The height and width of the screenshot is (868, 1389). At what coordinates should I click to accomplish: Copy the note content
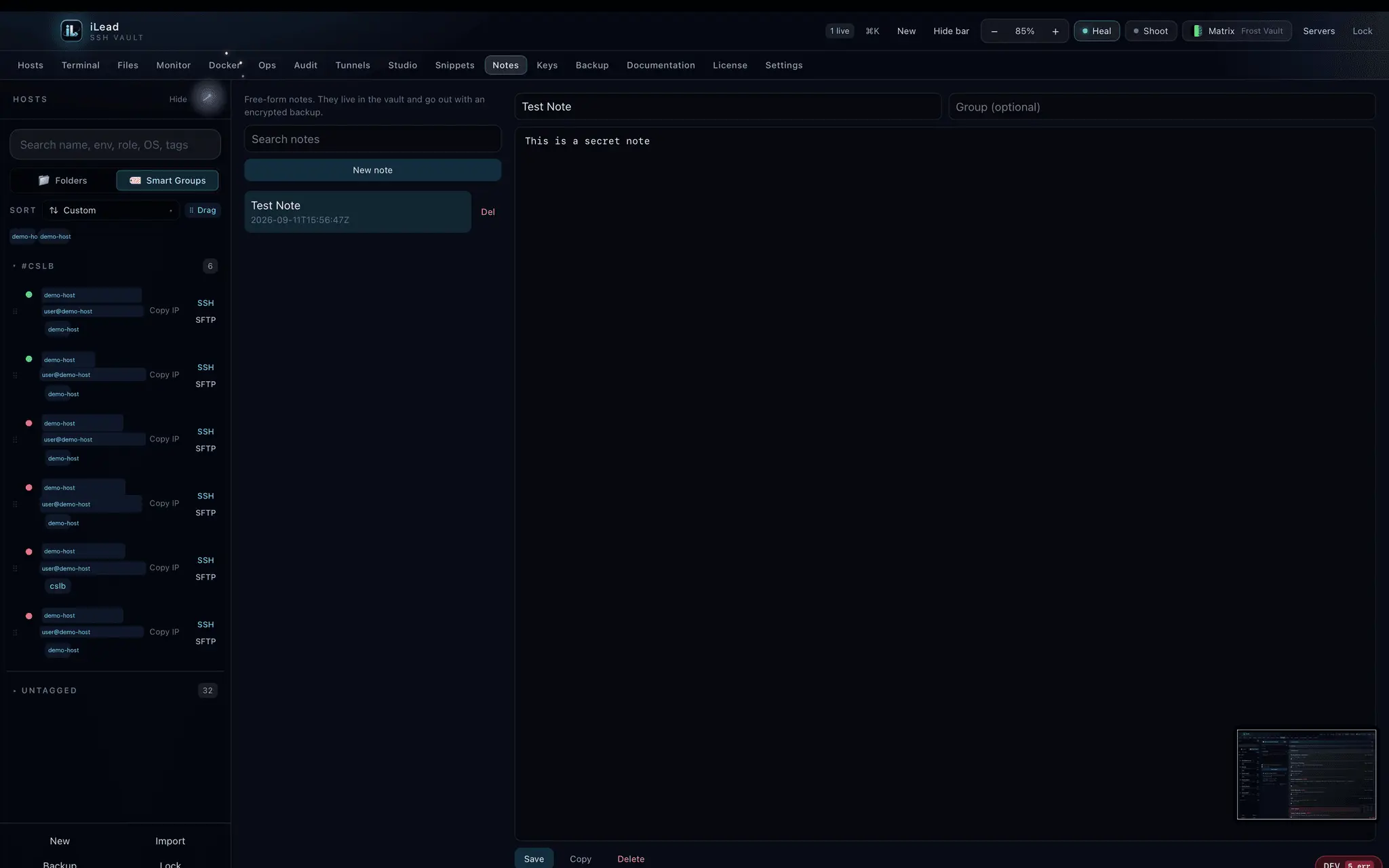tap(581, 859)
